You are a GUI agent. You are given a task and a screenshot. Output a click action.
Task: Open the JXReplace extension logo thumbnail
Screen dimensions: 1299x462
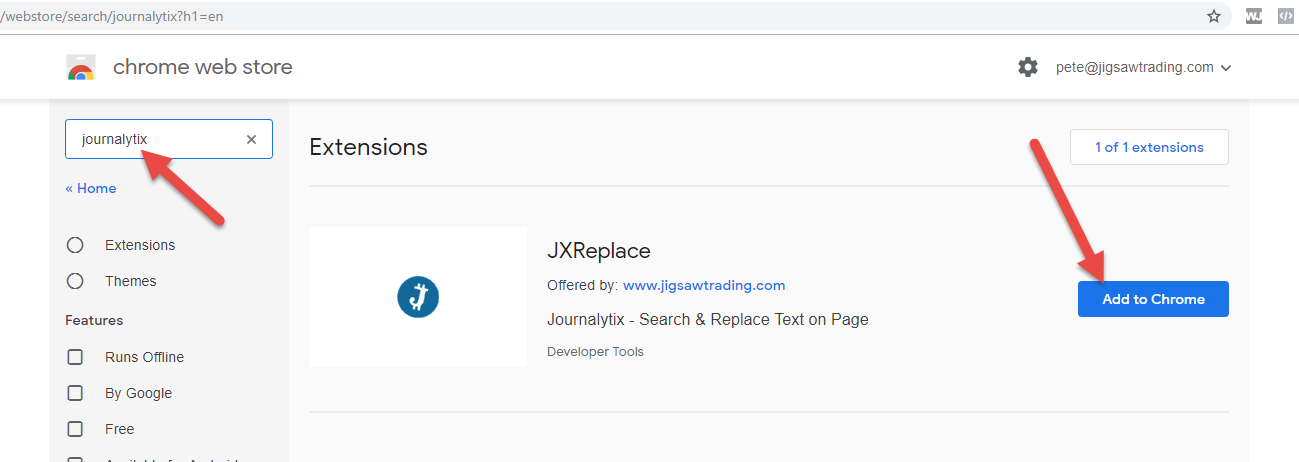click(x=418, y=297)
